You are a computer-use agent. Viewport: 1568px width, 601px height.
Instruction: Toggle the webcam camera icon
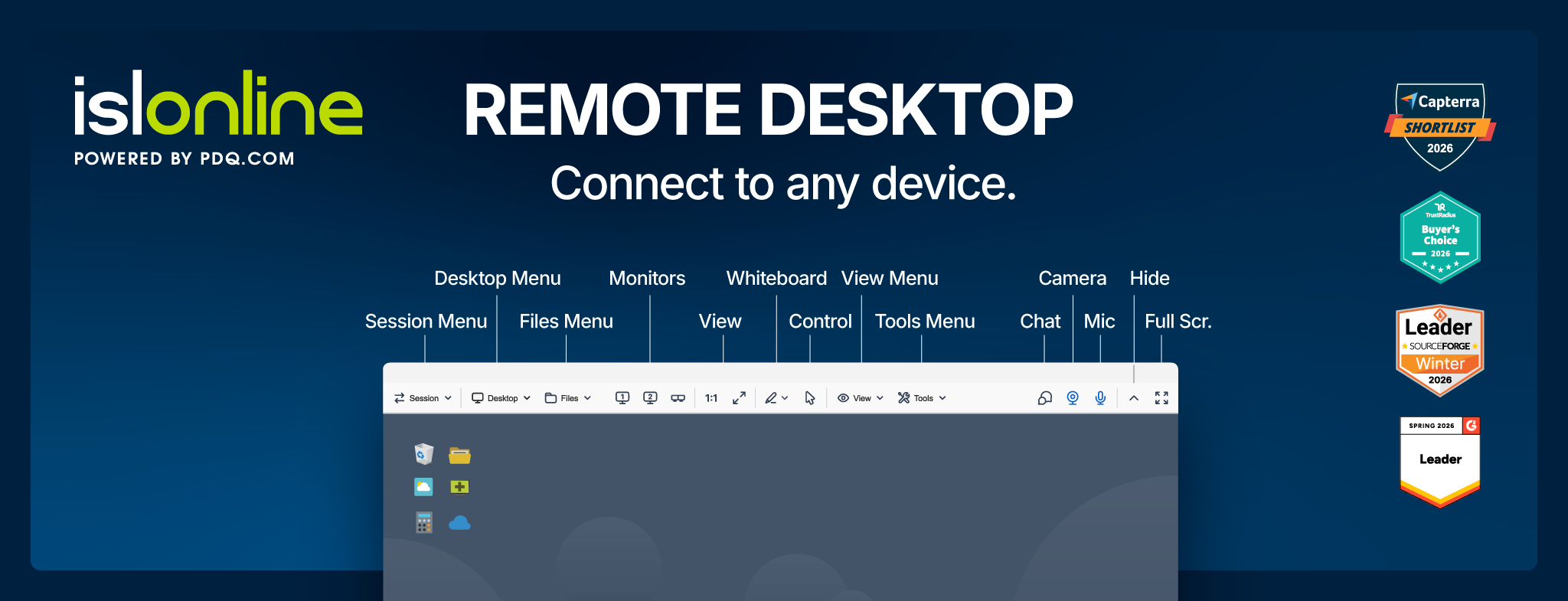point(1073,398)
